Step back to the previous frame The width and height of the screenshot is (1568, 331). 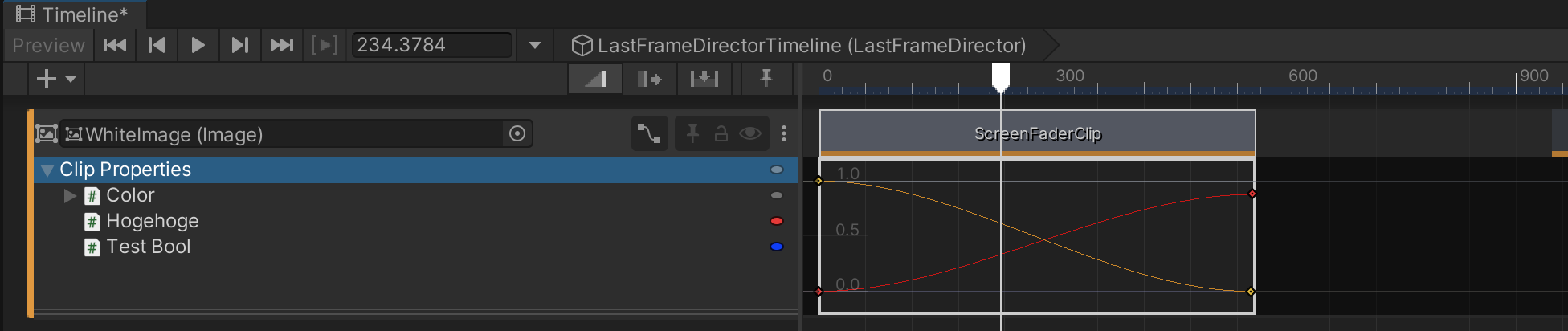click(x=157, y=45)
